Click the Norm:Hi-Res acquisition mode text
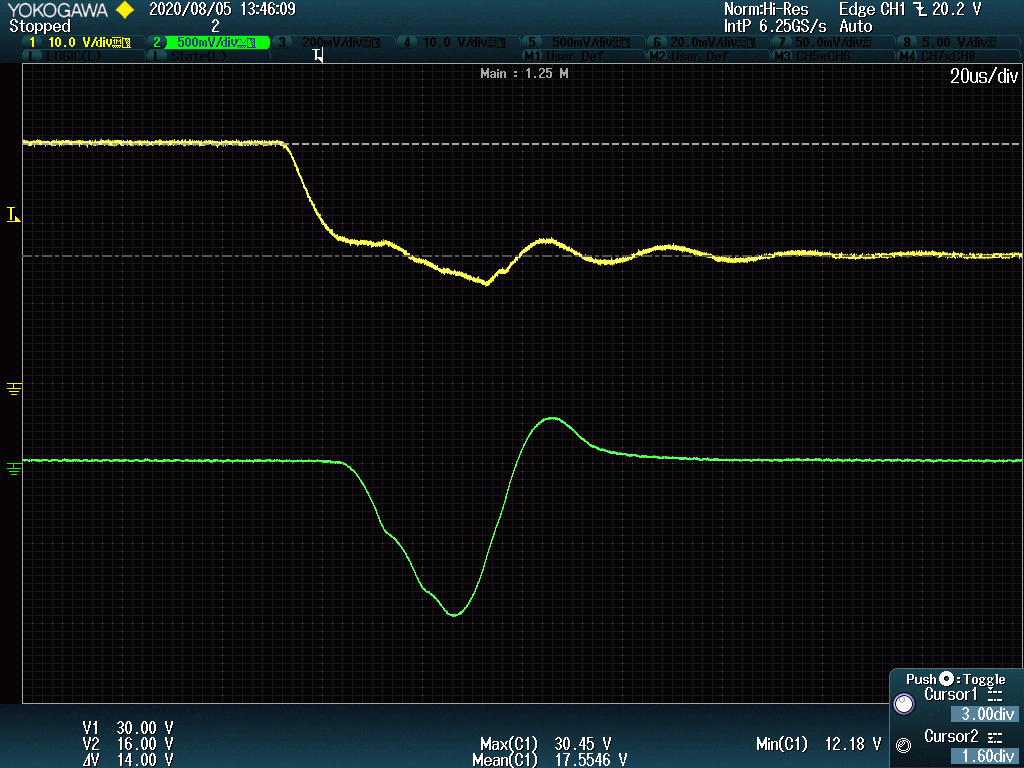The width and height of the screenshot is (1024, 768). click(766, 10)
